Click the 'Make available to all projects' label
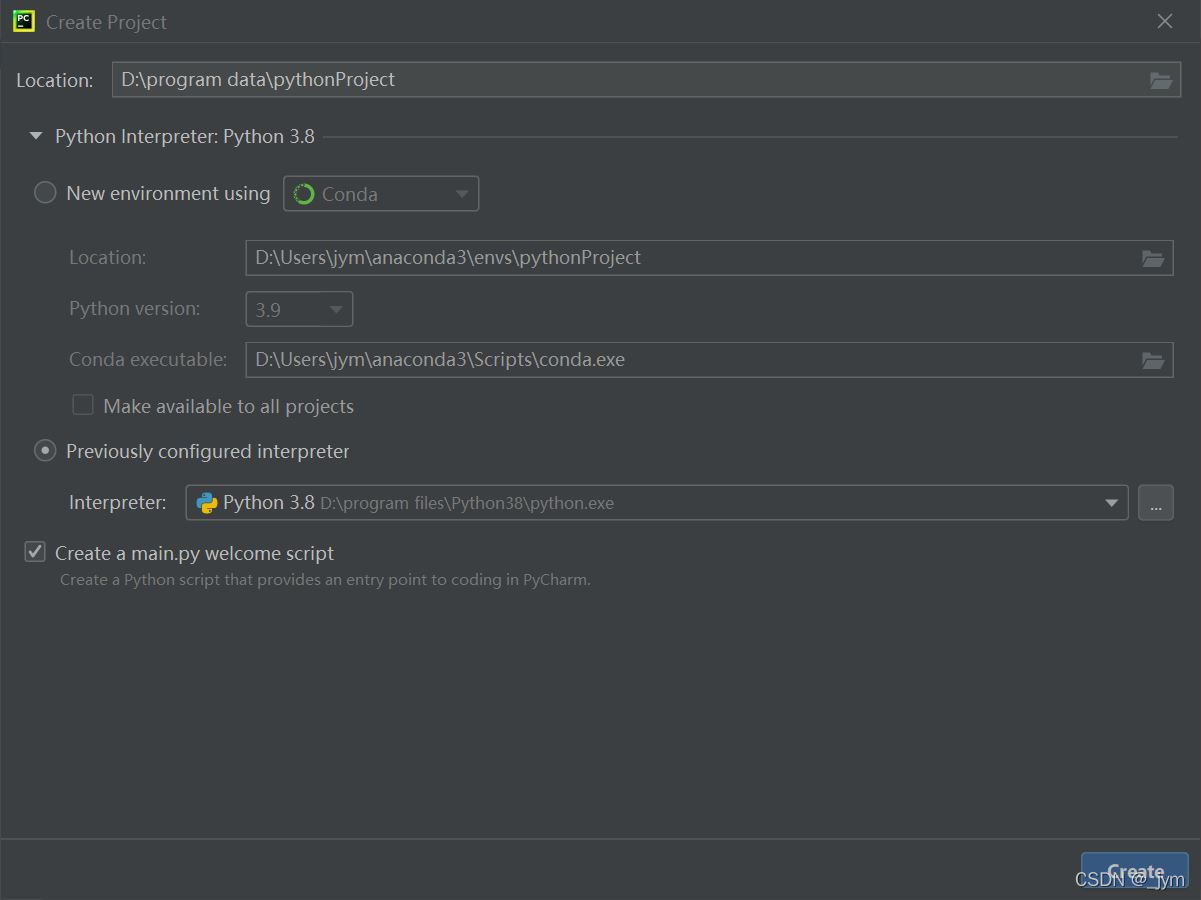This screenshot has width=1201, height=900. [x=229, y=406]
